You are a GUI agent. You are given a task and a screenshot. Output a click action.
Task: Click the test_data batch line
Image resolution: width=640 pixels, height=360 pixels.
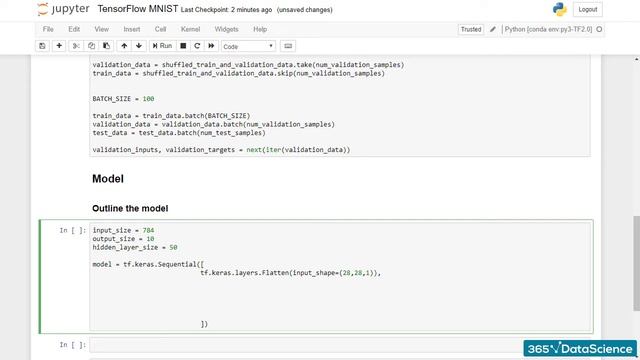(179, 133)
